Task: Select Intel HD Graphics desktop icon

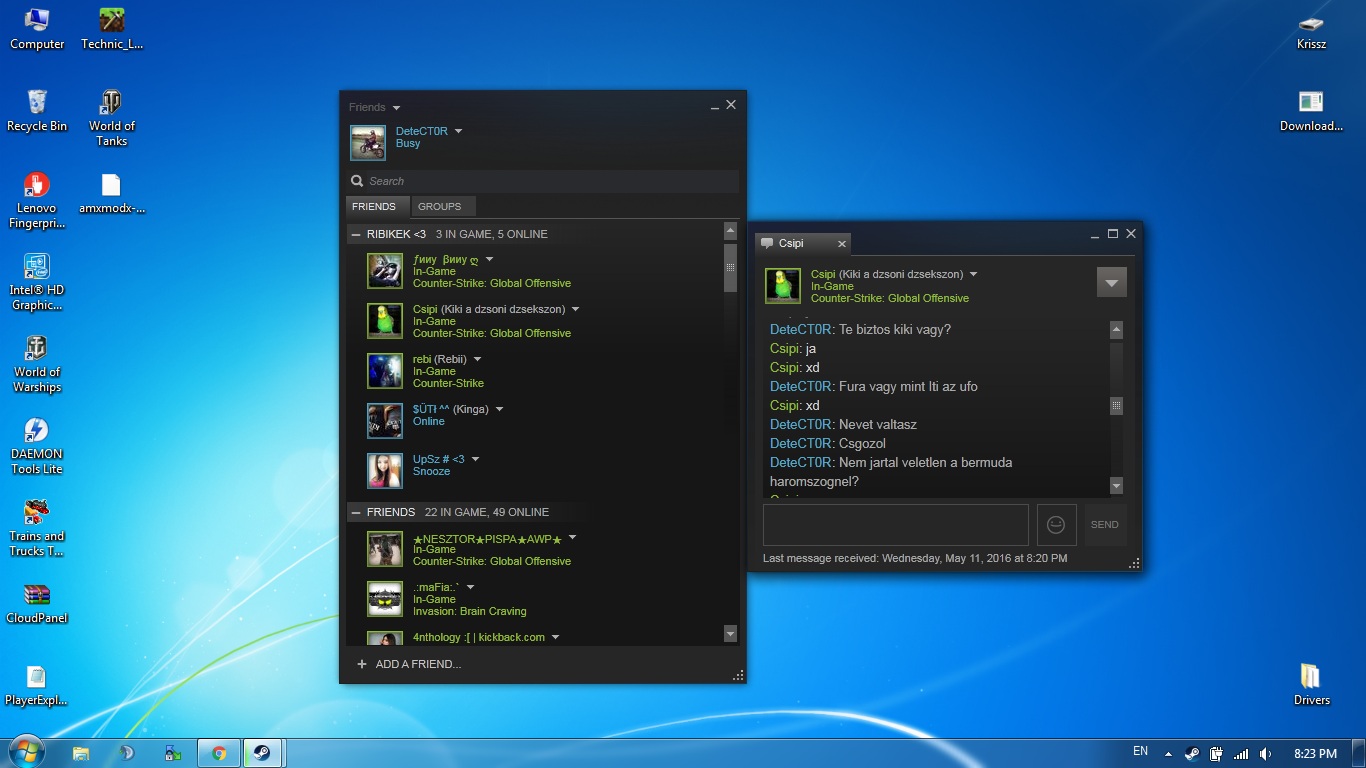Action: coord(37,282)
